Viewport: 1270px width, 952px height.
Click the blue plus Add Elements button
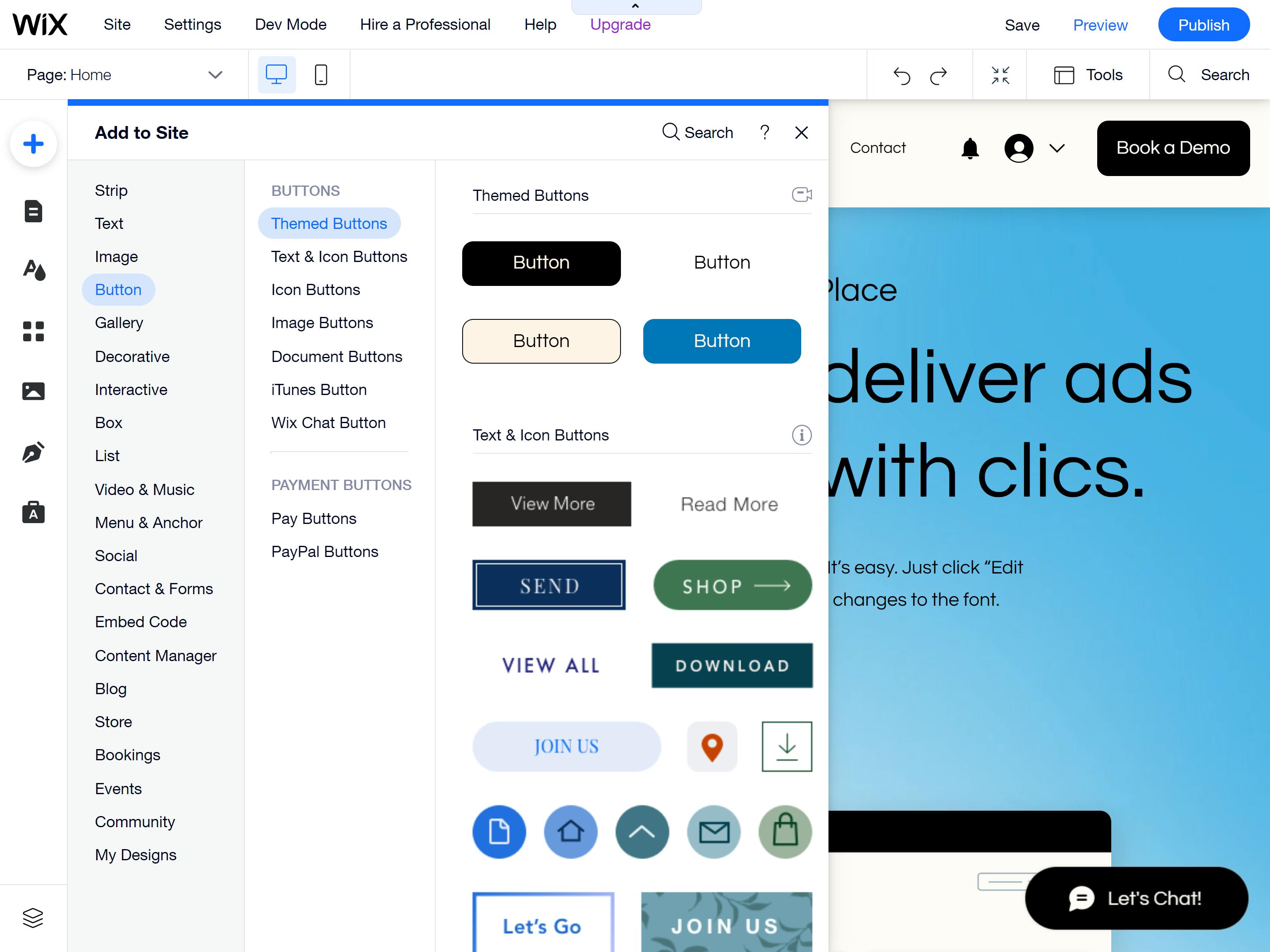click(x=33, y=143)
